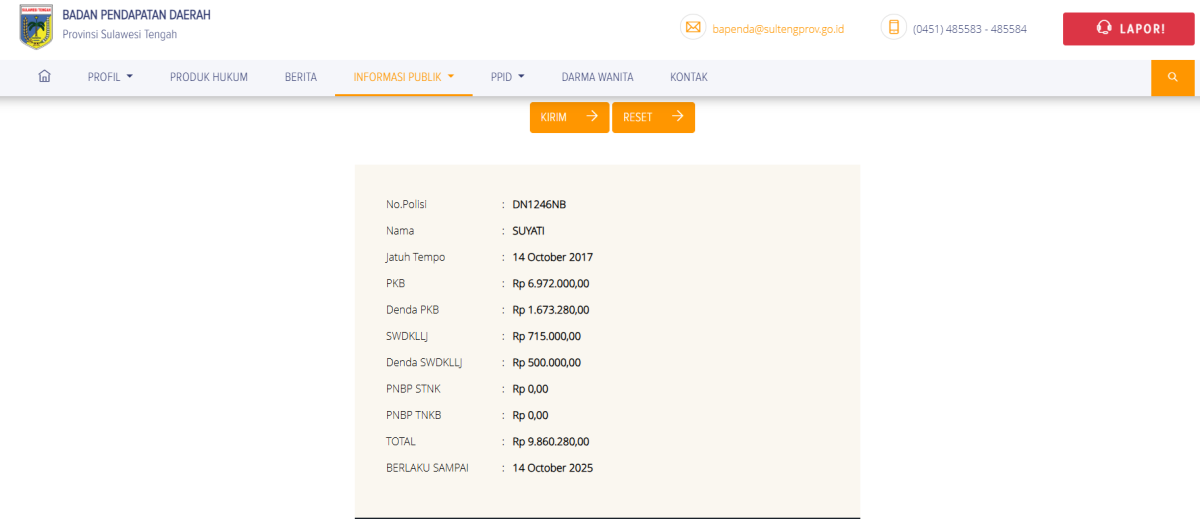Clear the form using RESET
The width and height of the screenshot is (1200, 519).
[653, 117]
